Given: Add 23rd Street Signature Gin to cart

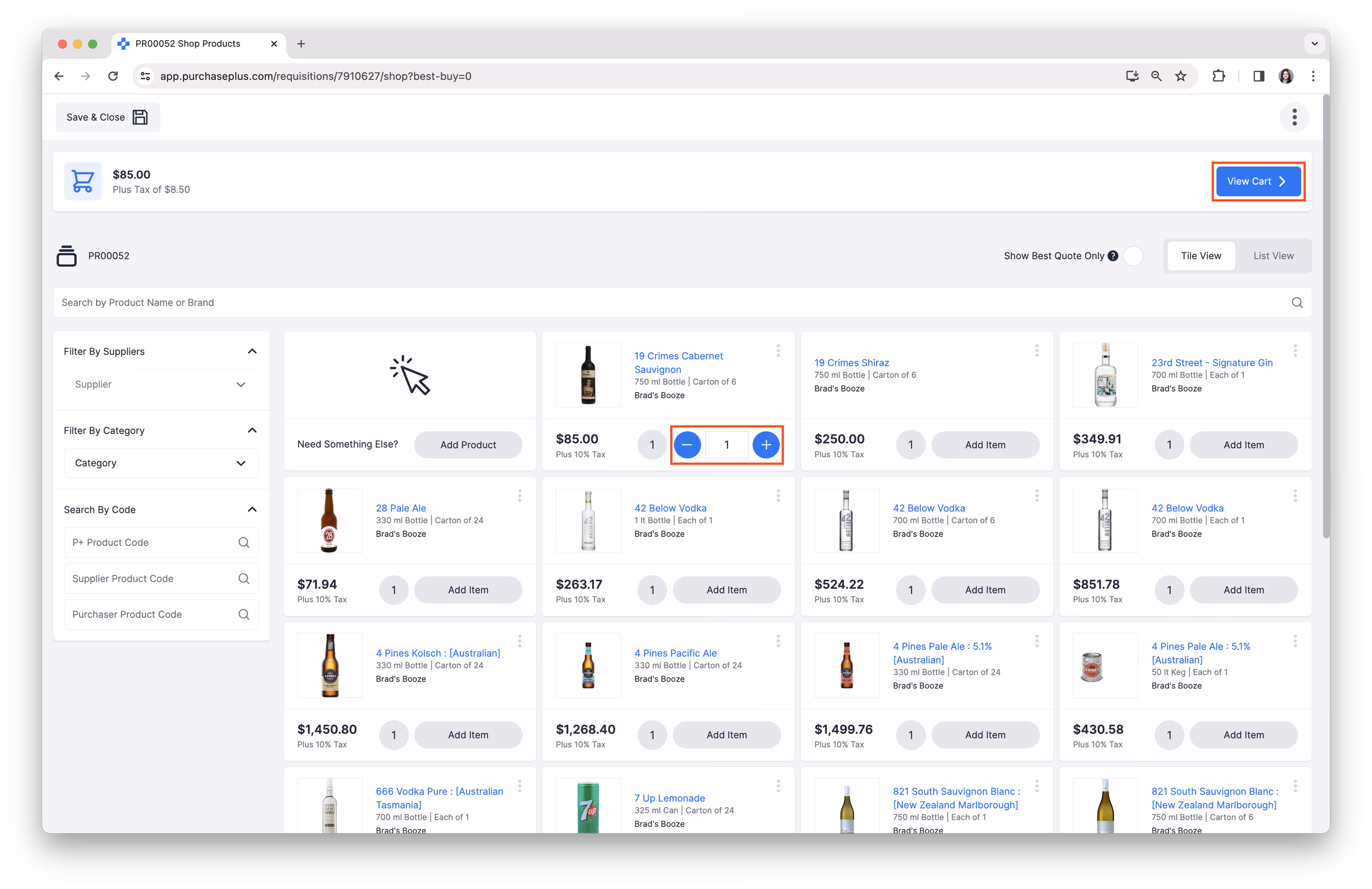Looking at the screenshot, I should [x=1243, y=445].
